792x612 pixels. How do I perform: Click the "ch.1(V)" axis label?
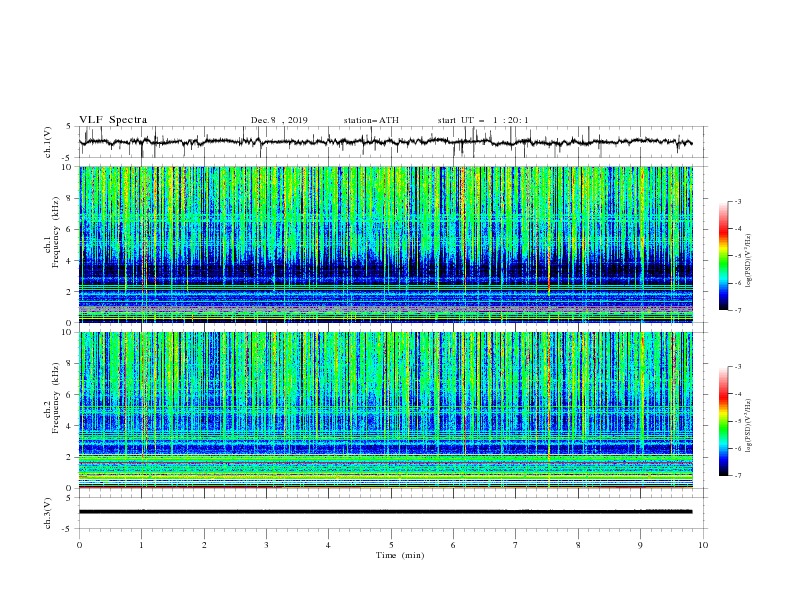coord(48,142)
